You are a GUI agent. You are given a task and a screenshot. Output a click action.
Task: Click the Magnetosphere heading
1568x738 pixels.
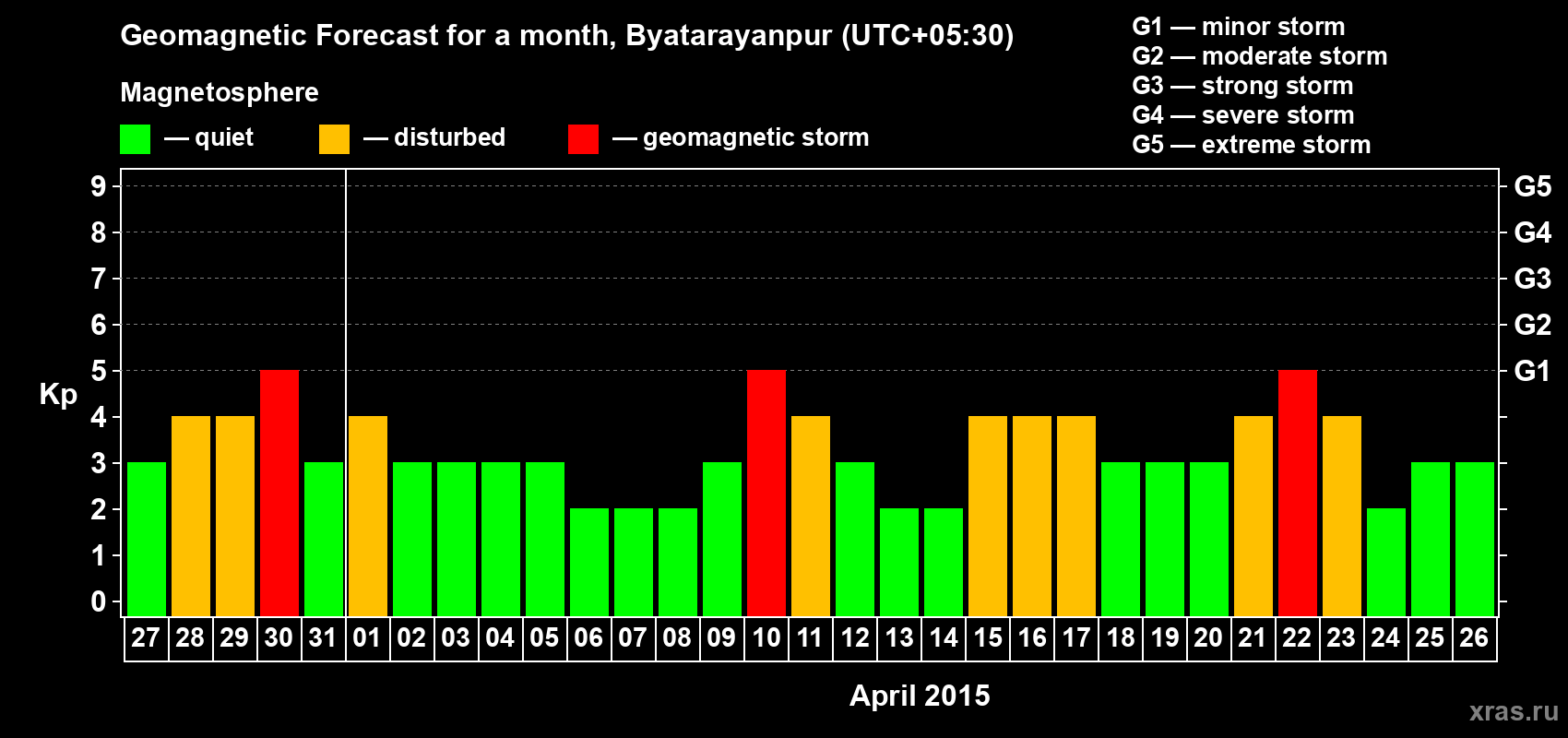coord(220,93)
